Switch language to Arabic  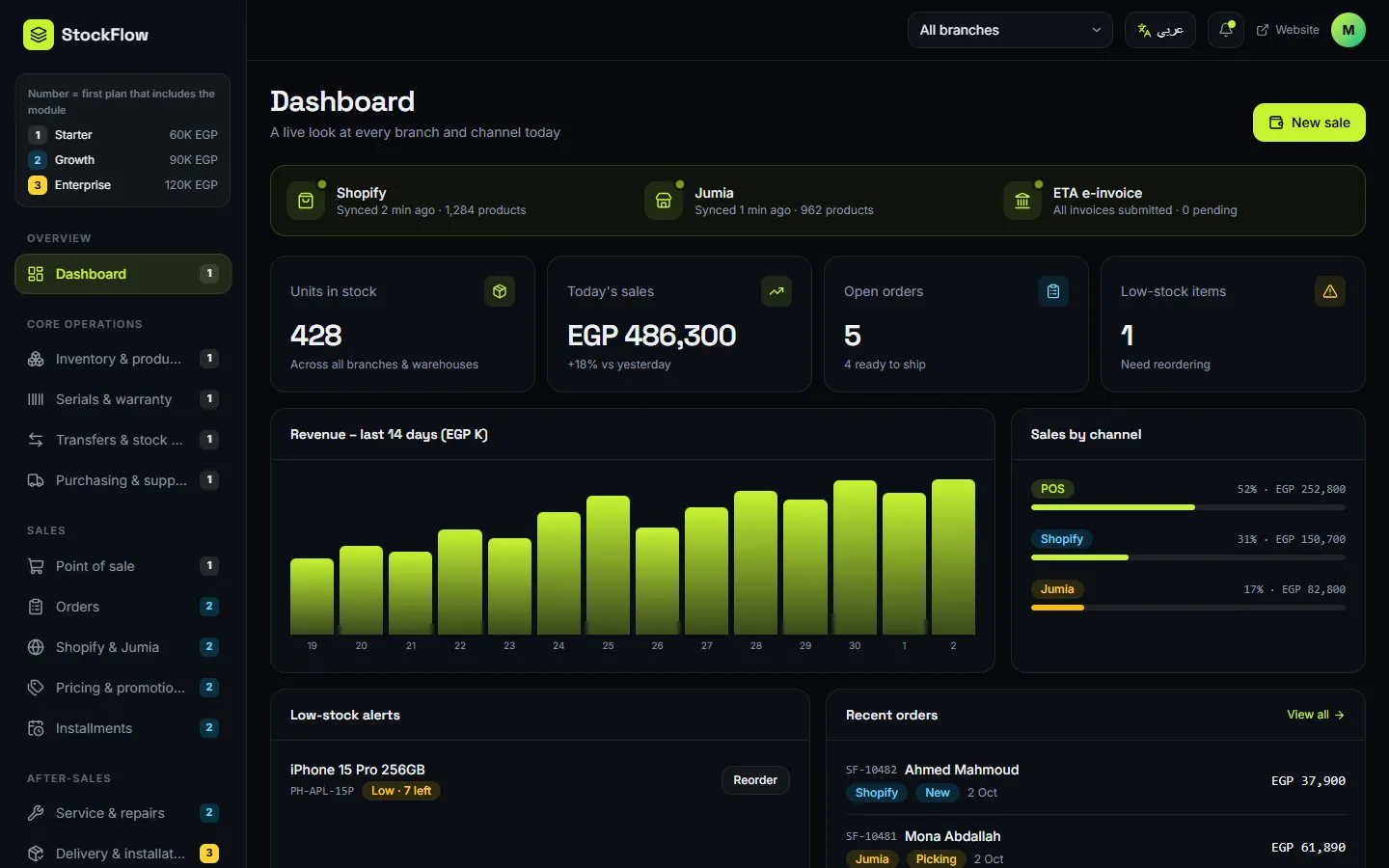[1160, 30]
